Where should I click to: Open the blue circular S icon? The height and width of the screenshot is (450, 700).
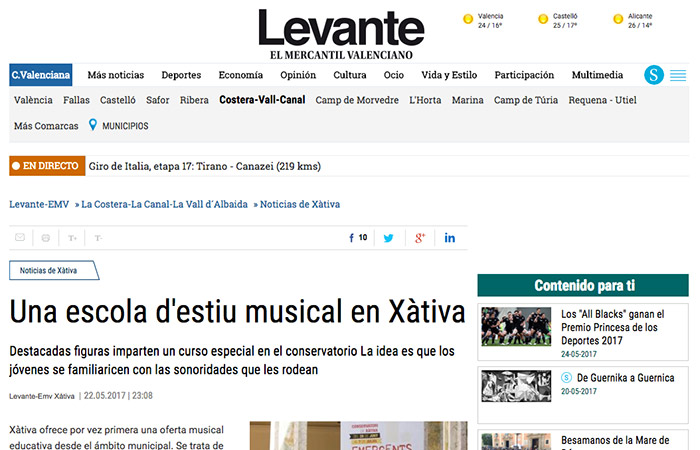coord(654,75)
